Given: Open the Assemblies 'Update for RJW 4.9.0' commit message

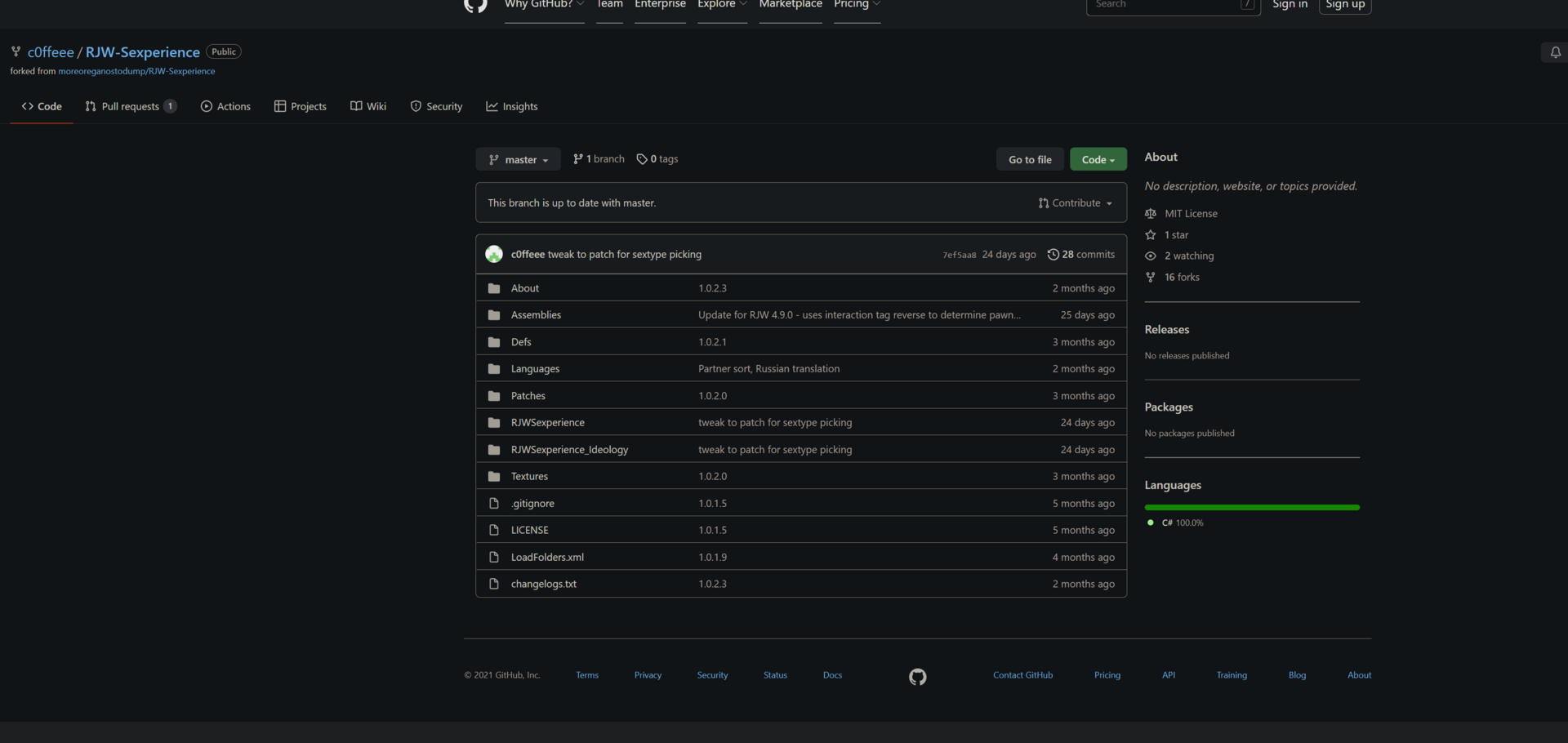Looking at the screenshot, I should 859,315.
